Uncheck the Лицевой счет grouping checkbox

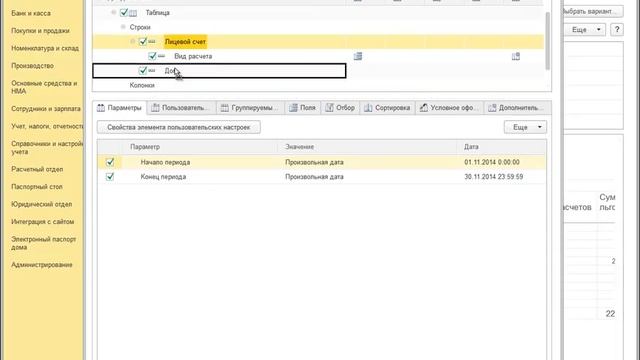click(142, 41)
